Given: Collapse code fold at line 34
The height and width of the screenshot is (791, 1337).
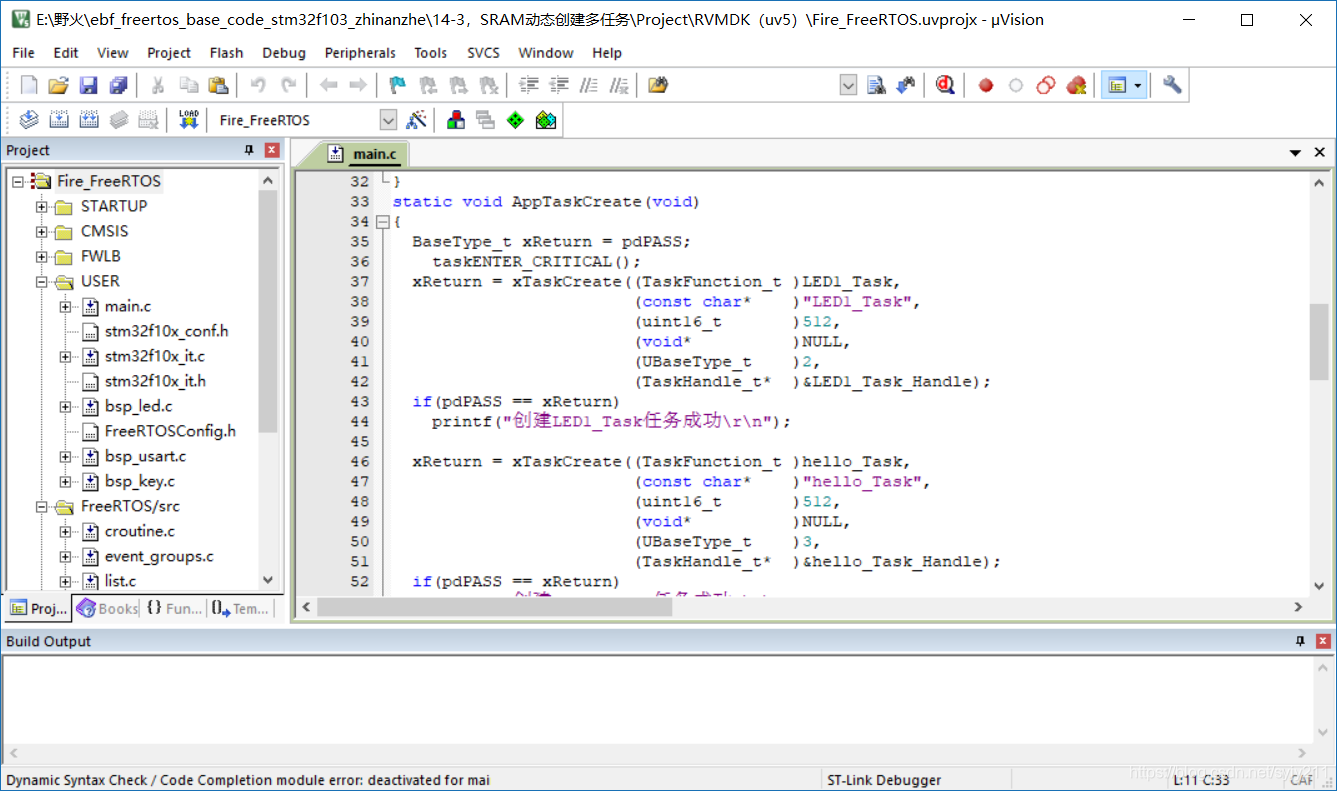Looking at the screenshot, I should (382, 222).
